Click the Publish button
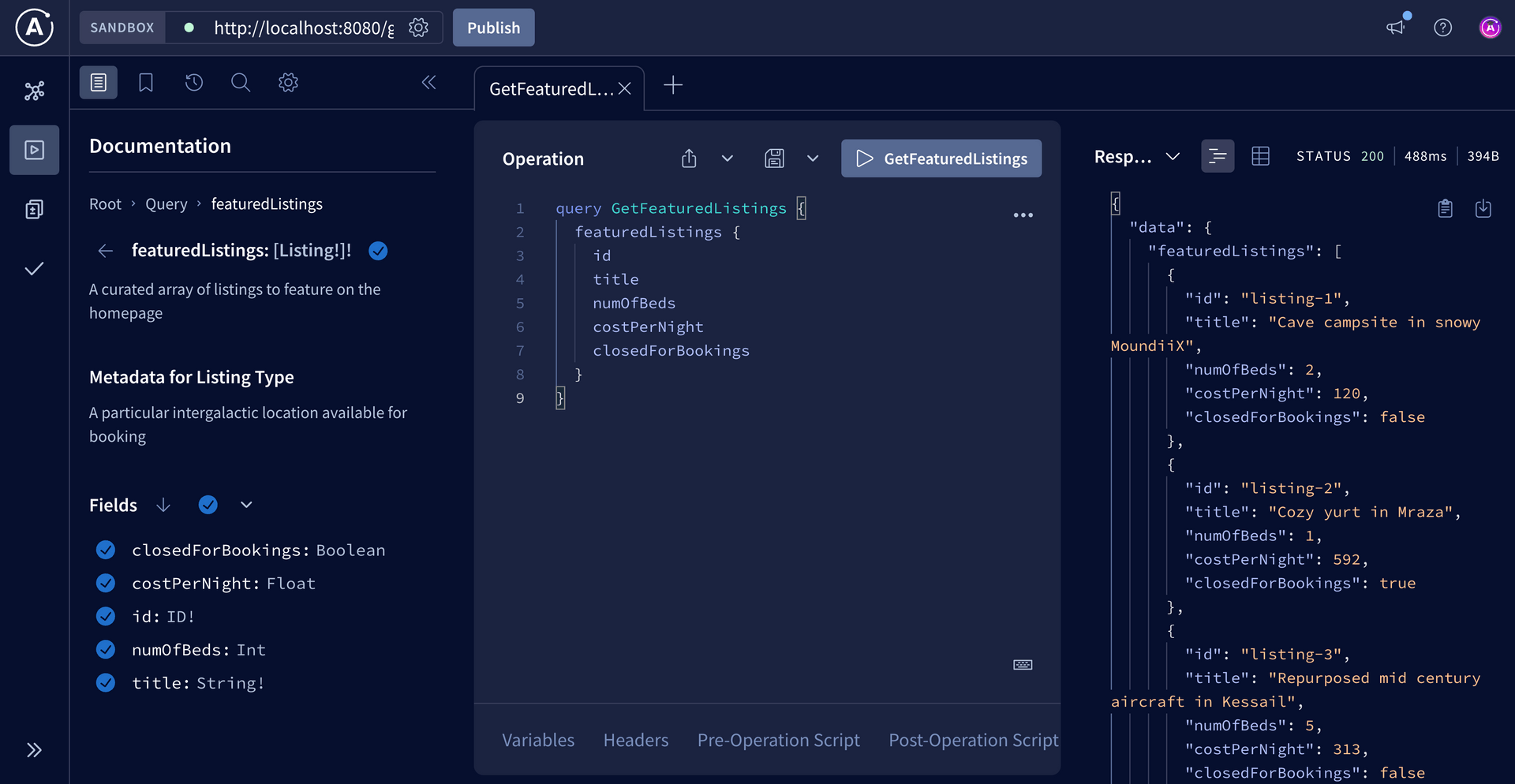The width and height of the screenshot is (1515, 784). pos(493,27)
